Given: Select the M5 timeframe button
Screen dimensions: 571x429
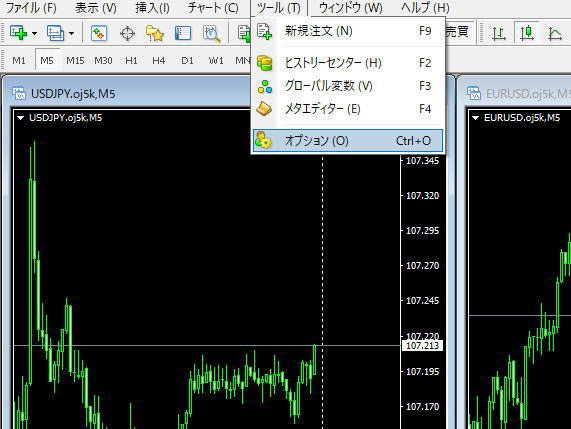Looking at the screenshot, I should pos(47,60).
